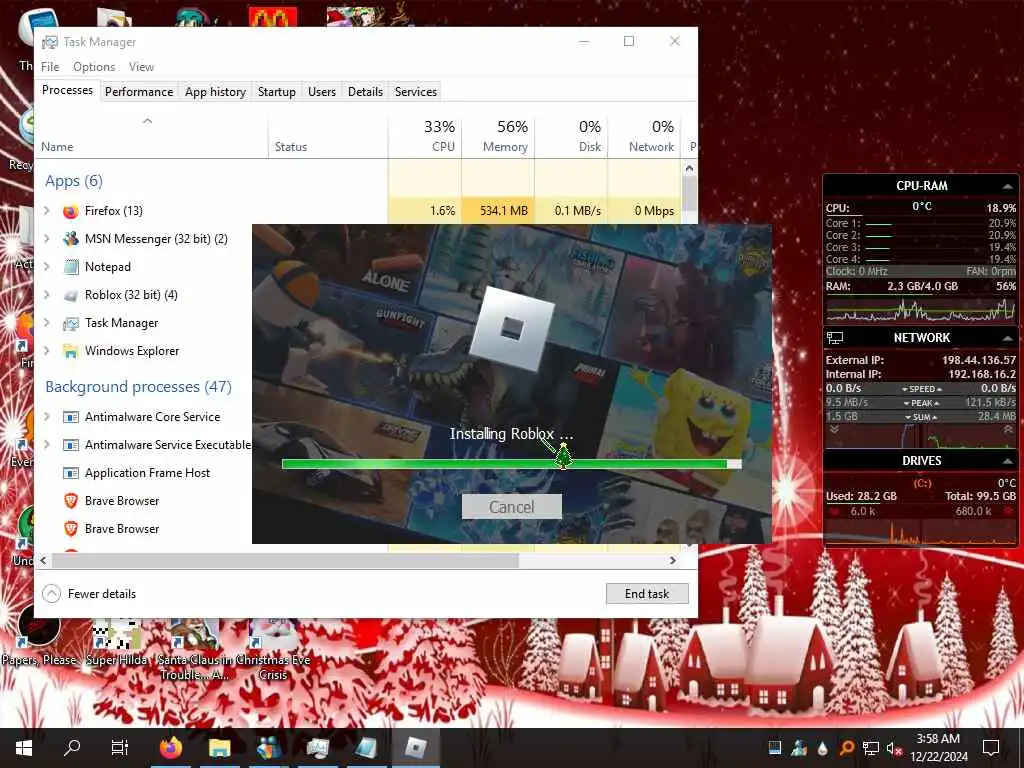Expand the Notepad process entry
The image size is (1024, 768).
click(x=47, y=266)
